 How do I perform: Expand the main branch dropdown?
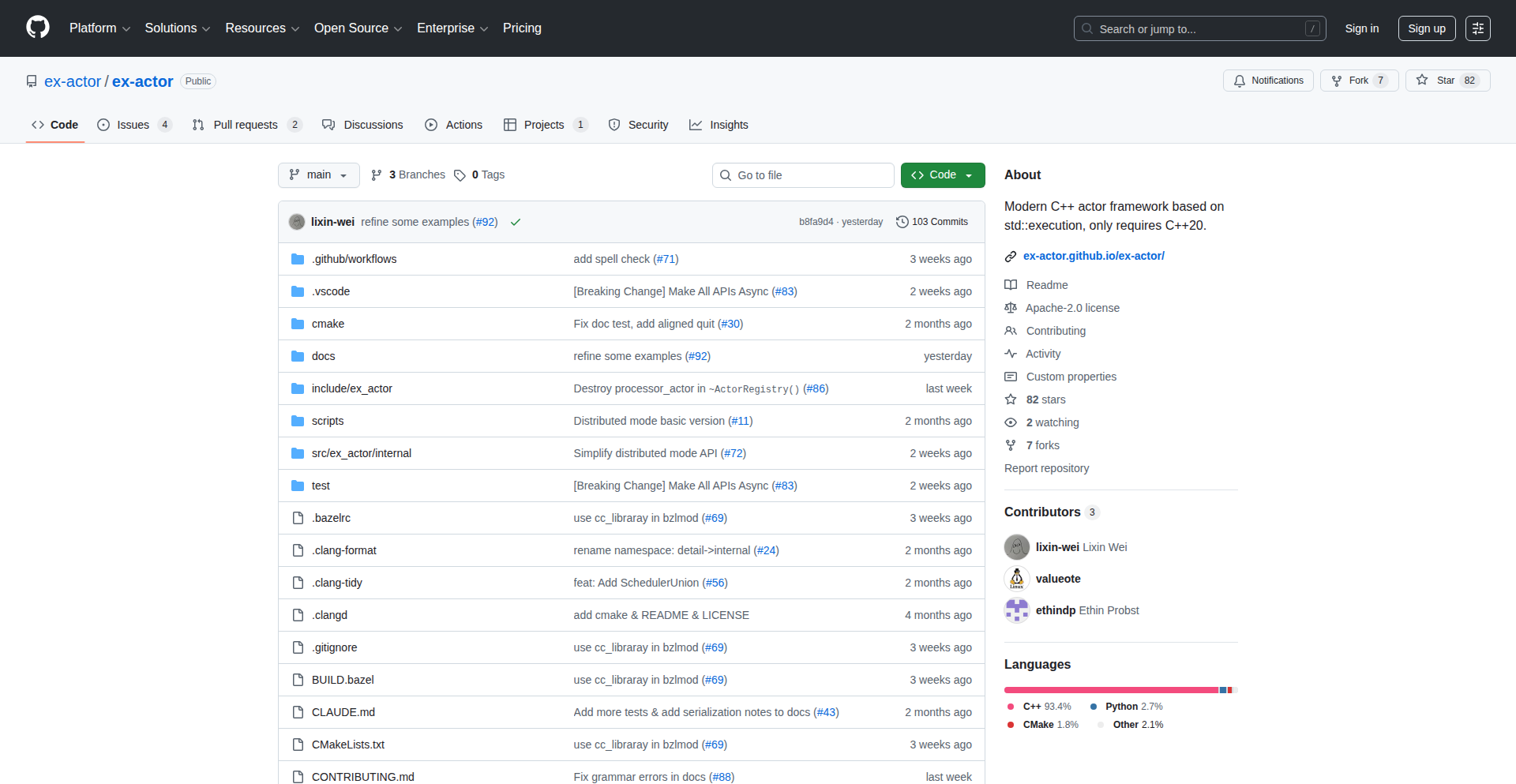pyautogui.click(x=318, y=174)
